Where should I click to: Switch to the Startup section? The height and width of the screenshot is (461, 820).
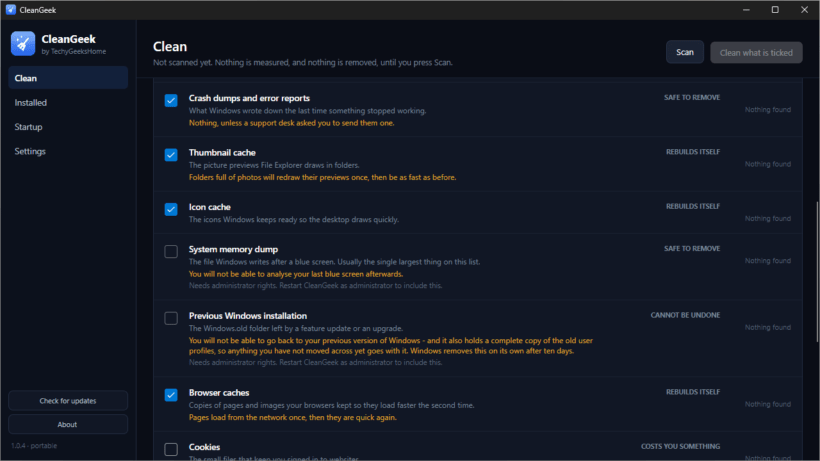point(68,127)
